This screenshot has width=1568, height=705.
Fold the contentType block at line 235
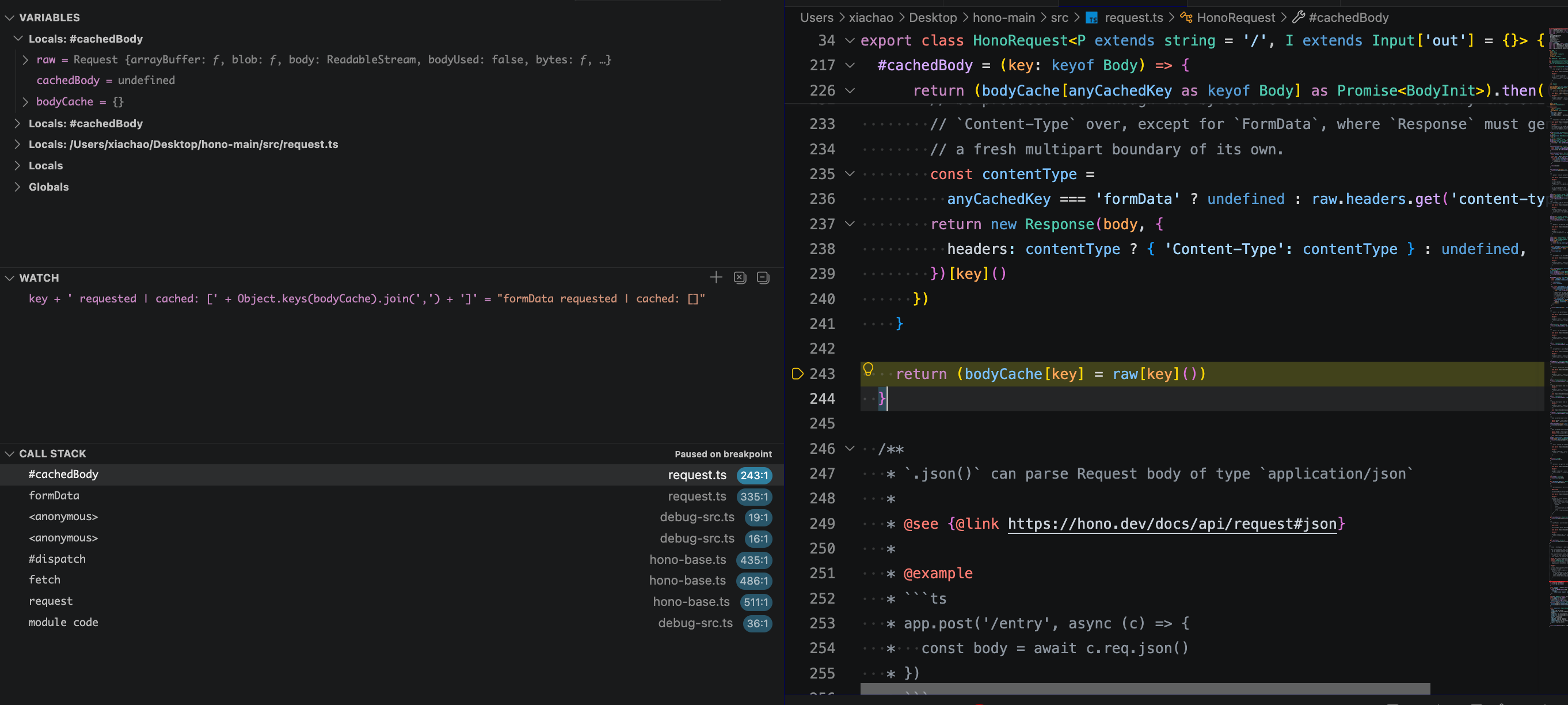pyautogui.click(x=850, y=175)
